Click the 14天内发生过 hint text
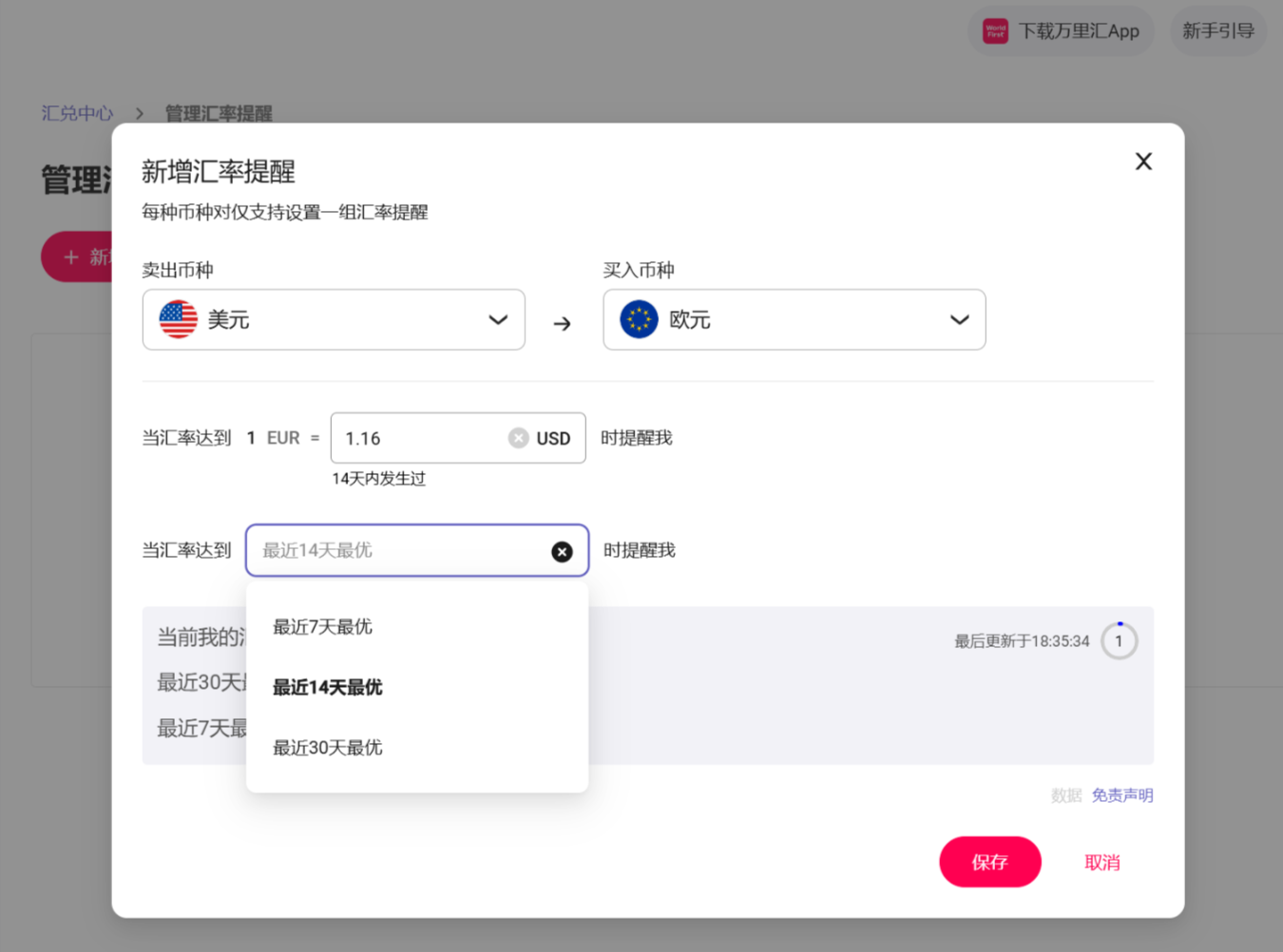This screenshot has height=952, width=1283. pyautogui.click(x=379, y=479)
